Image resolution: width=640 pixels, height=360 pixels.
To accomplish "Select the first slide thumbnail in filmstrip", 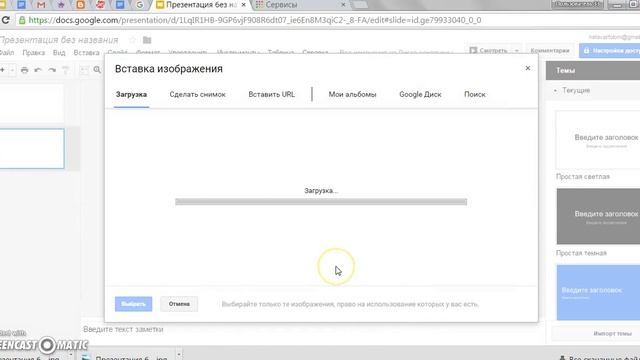I will 32,103.
